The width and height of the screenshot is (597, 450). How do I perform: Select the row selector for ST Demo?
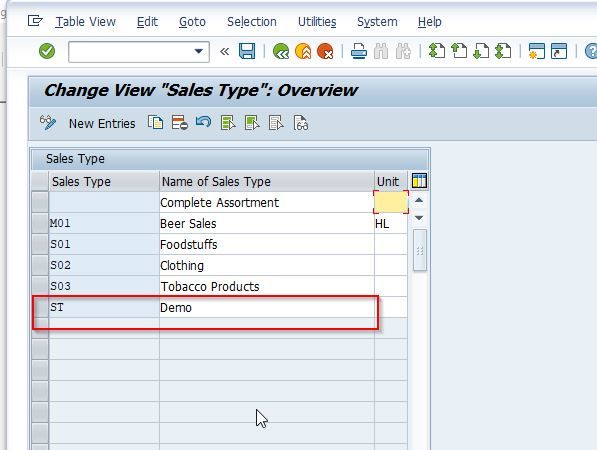pyautogui.click(x=40, y=307)
